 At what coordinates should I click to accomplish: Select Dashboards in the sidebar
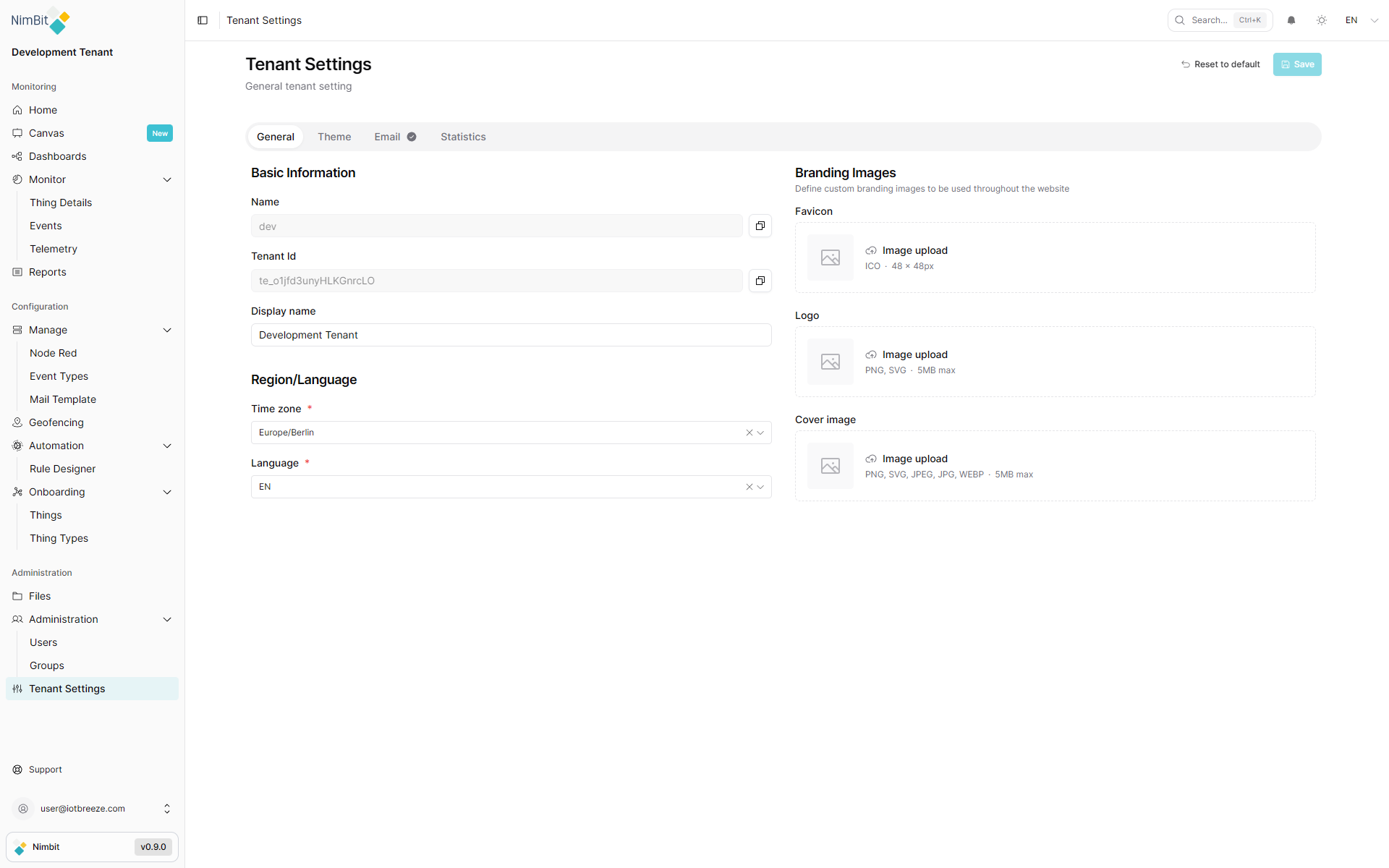(57, 156)
